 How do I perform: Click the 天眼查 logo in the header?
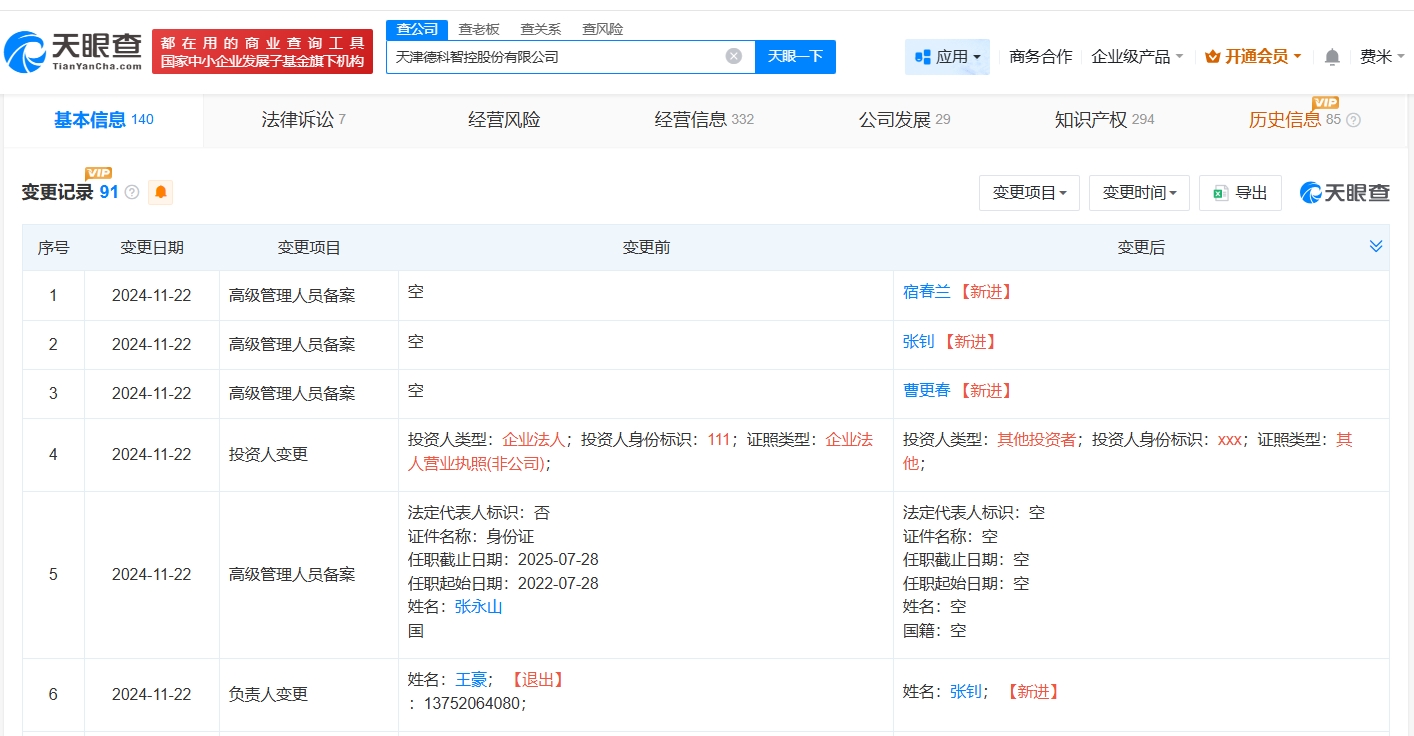pos(73,52)
